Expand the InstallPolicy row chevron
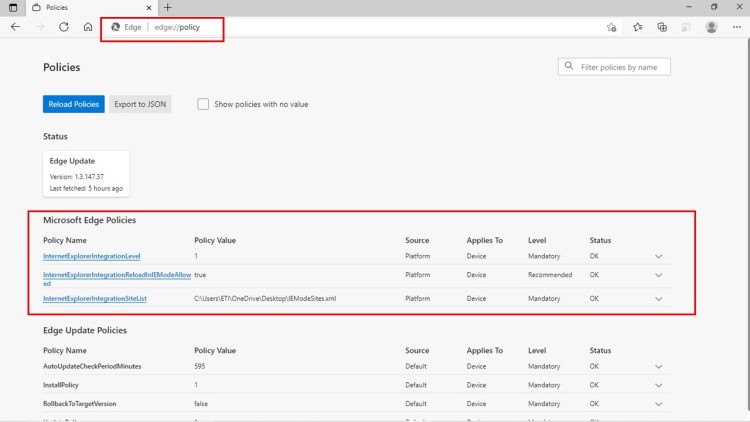 tap(658, 385)
